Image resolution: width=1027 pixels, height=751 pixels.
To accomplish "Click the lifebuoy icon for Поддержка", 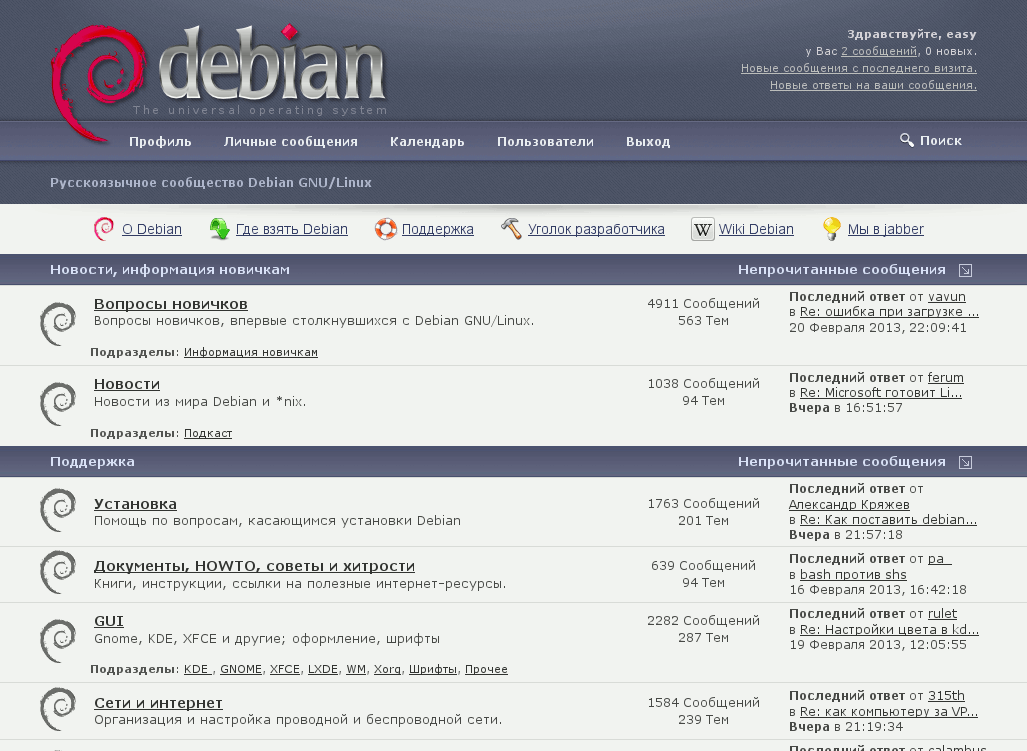I will coord(386,229).
